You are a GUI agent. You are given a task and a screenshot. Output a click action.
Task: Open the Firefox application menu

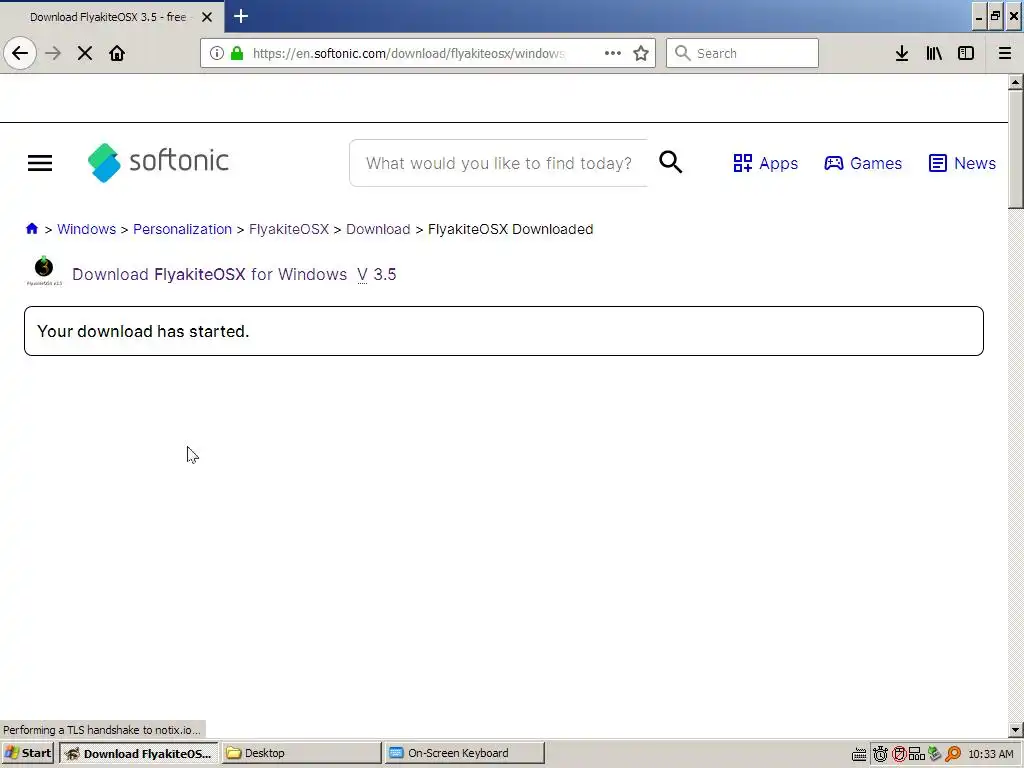coord(1005,53)
